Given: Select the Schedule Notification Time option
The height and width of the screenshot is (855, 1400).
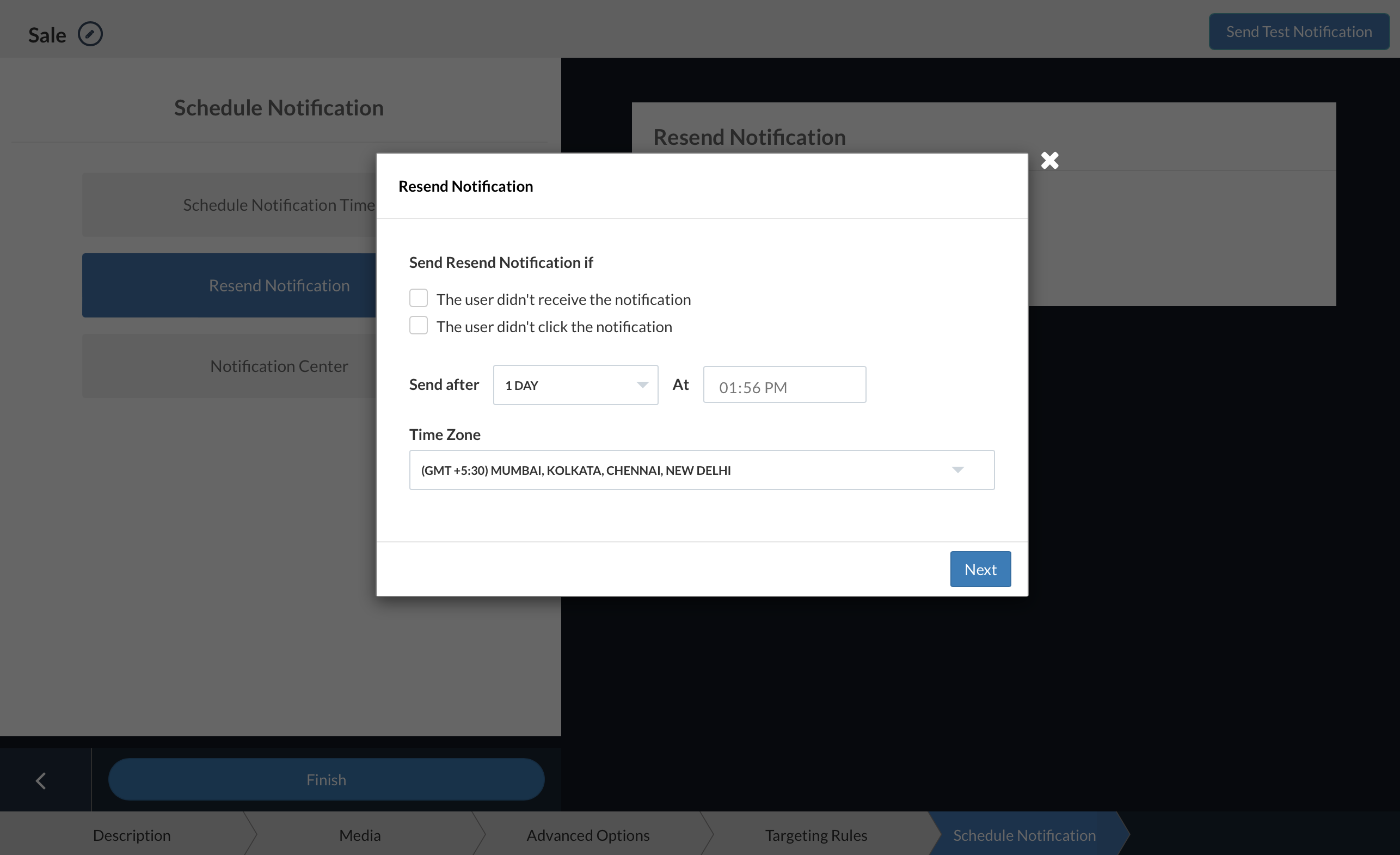Looking at the screenshot, I should tap(229, 205).
